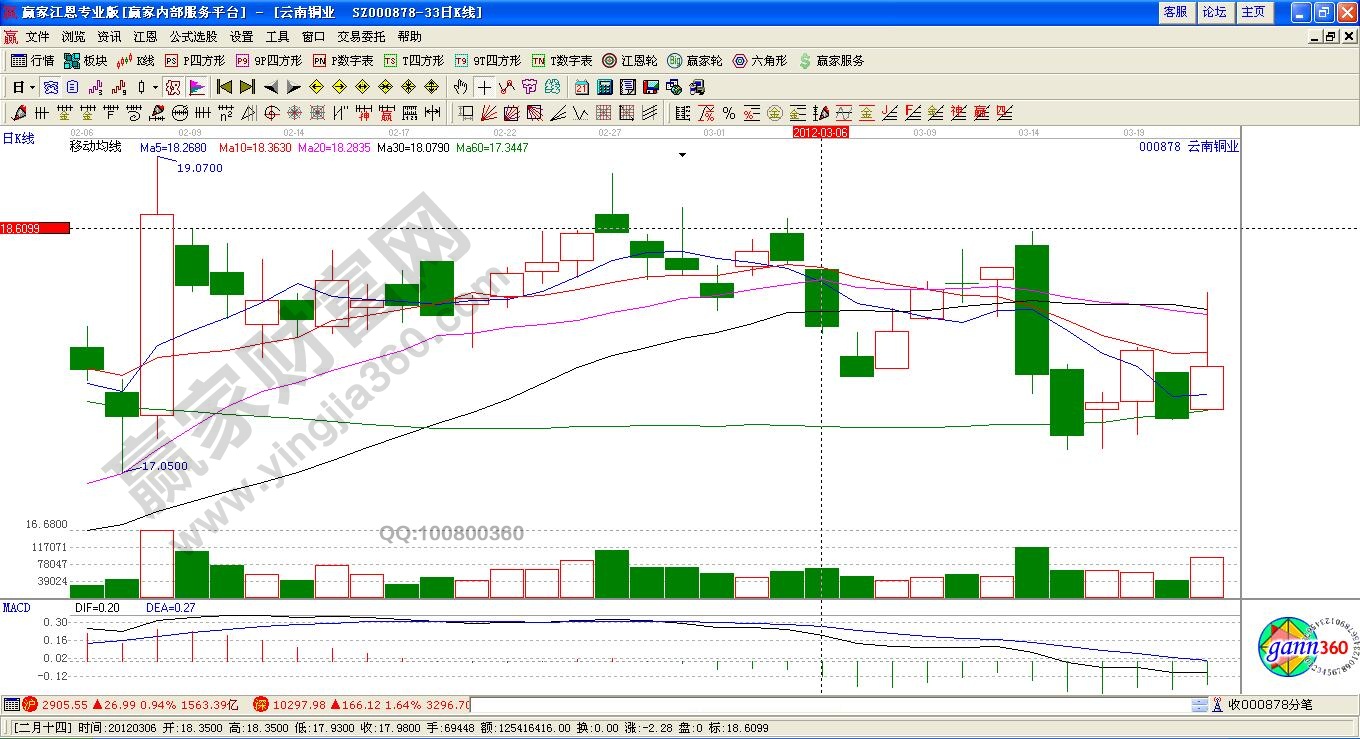Click the percent (%) drawing tool
This screenshot has width=1360, height=739.
coord(729,113)
